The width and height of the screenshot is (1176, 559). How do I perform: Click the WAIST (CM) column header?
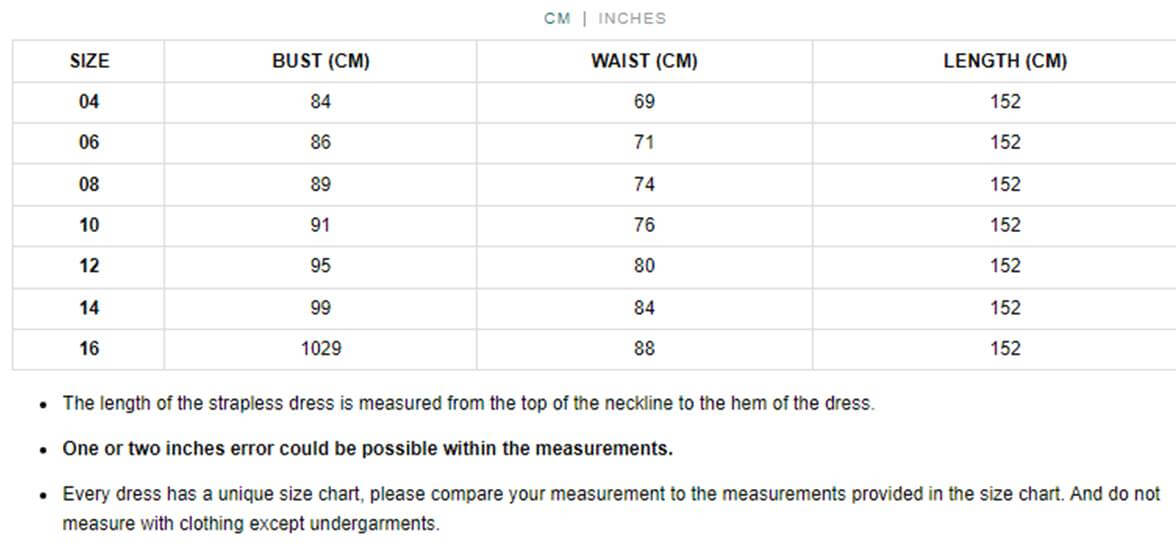644,61
